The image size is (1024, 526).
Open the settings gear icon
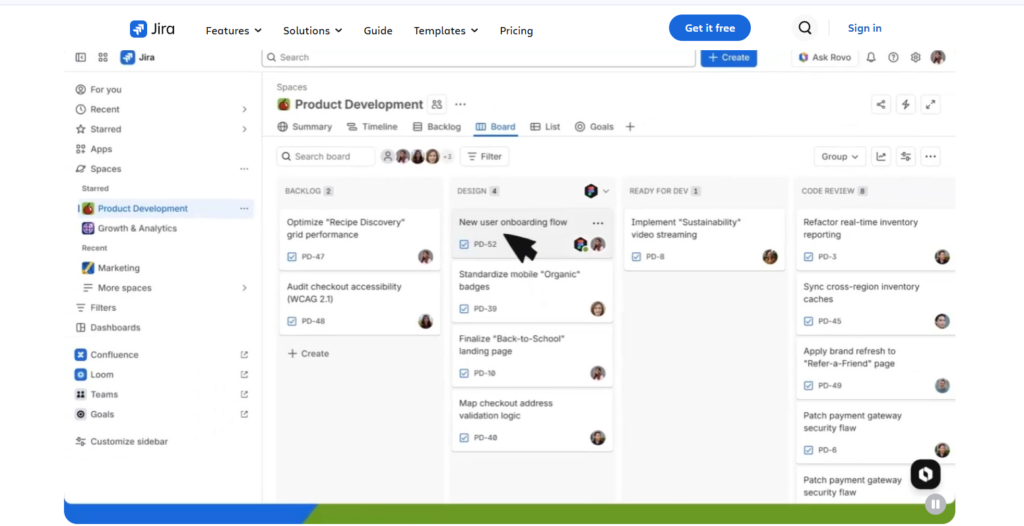click(x=915, y=58)
